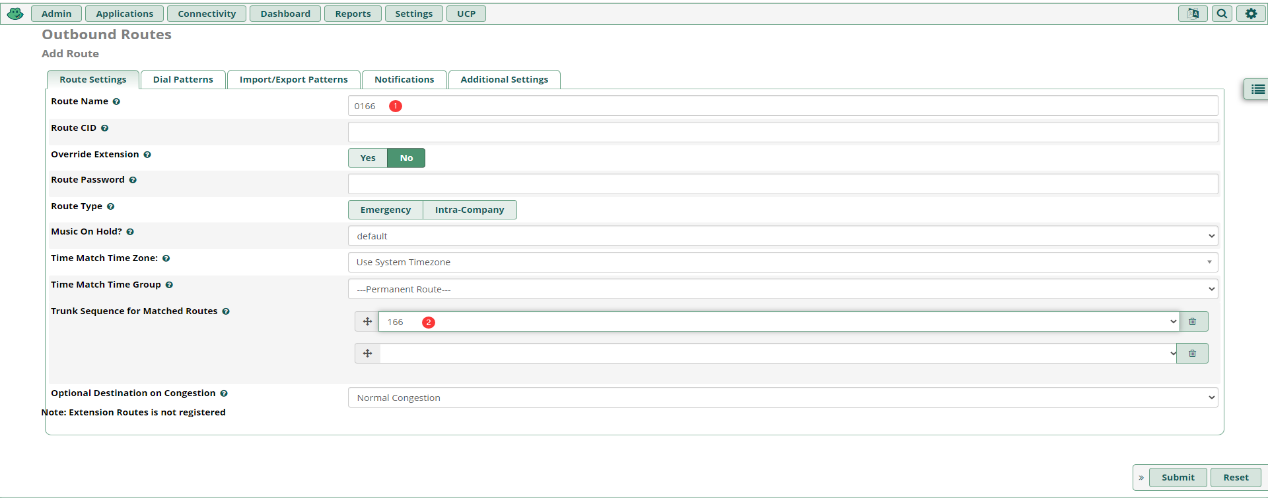Open the Admin menu

(x=57, y=14)
